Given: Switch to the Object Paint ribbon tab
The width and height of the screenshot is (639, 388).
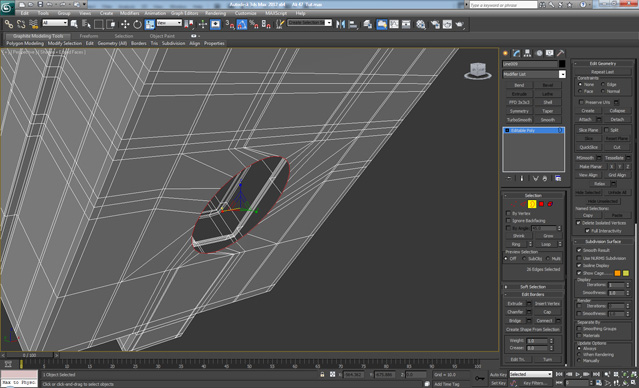Looking at the screenshot, I should [162, 36].
